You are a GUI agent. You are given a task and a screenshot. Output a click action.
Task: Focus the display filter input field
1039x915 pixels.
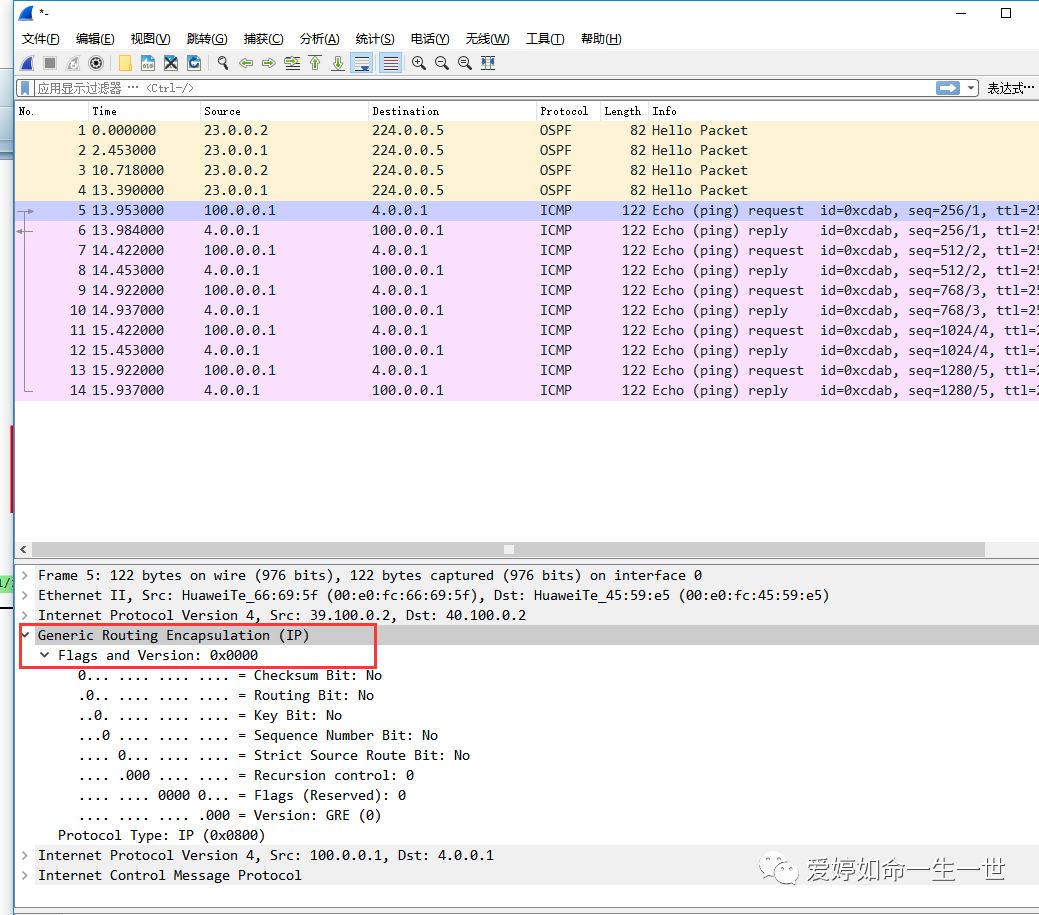(484, 88)
